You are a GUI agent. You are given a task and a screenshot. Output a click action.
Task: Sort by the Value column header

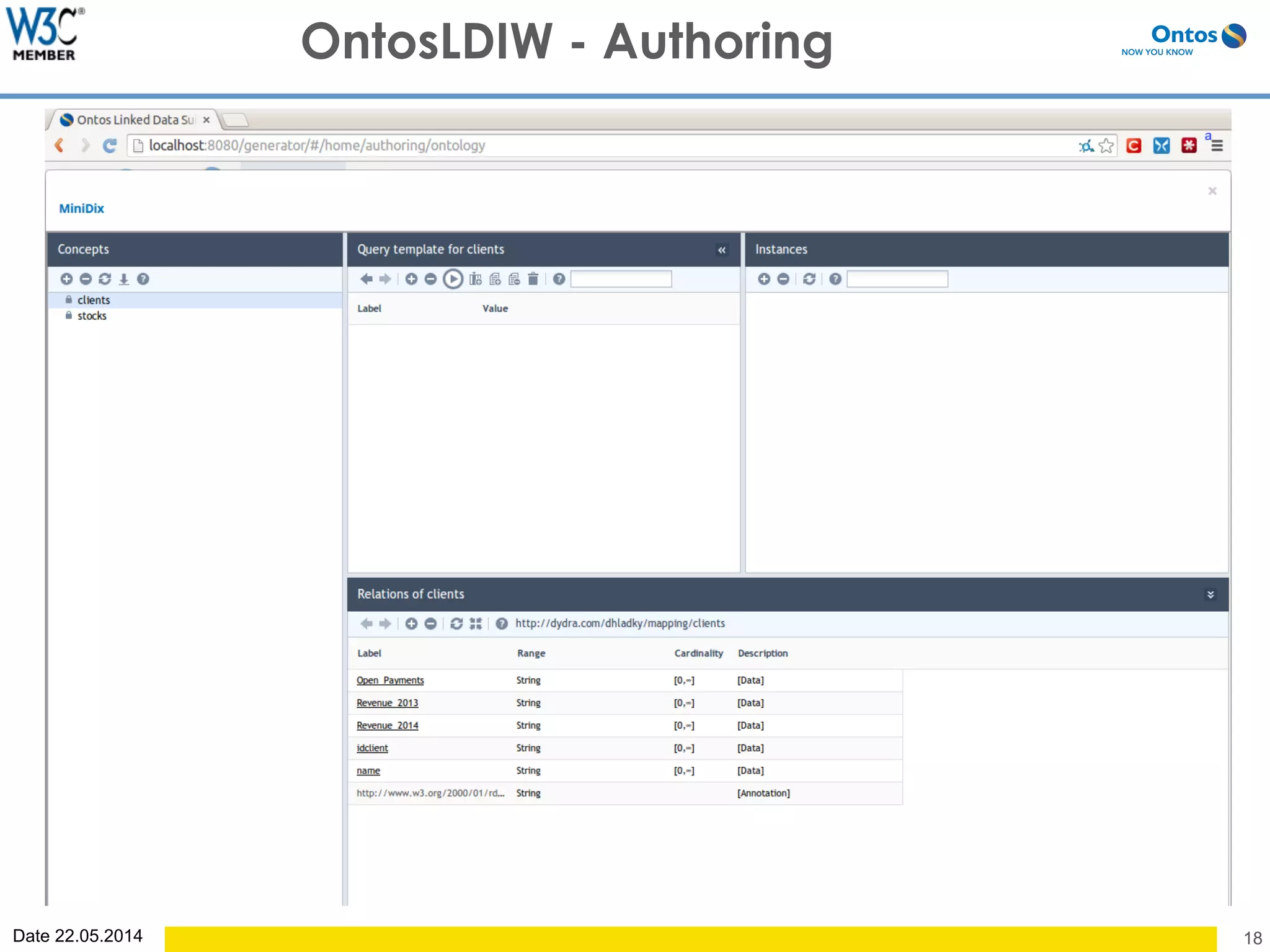pyautogui.click(x=495, y=308)
